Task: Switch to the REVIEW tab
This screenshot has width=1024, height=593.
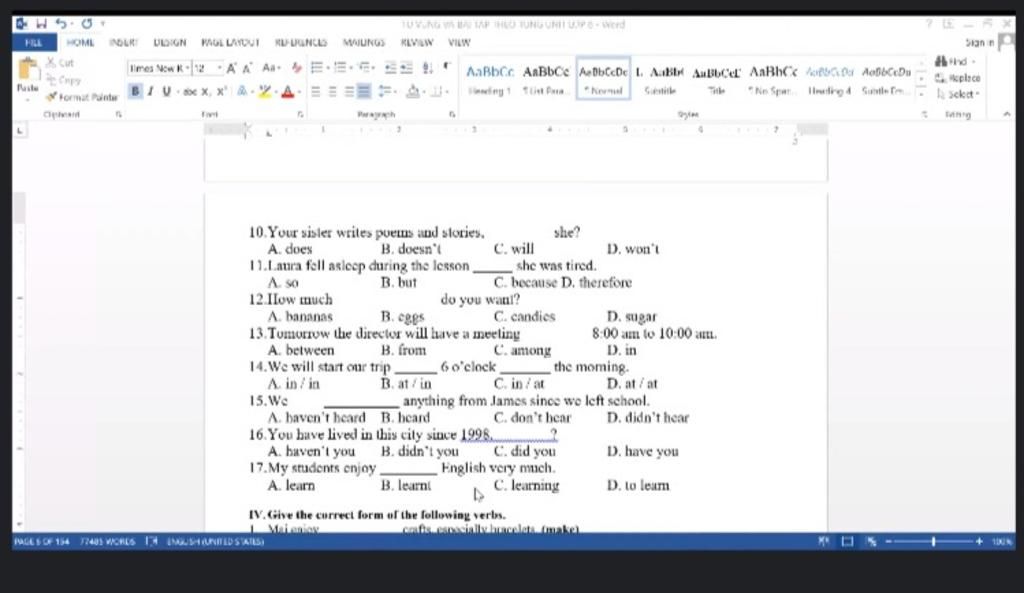Action: pyautogui.click(x=417, y=42)
